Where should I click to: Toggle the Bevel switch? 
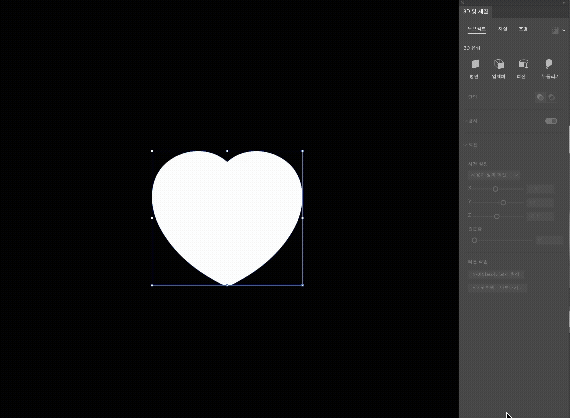pyautogui.click(x=551, y=121)
